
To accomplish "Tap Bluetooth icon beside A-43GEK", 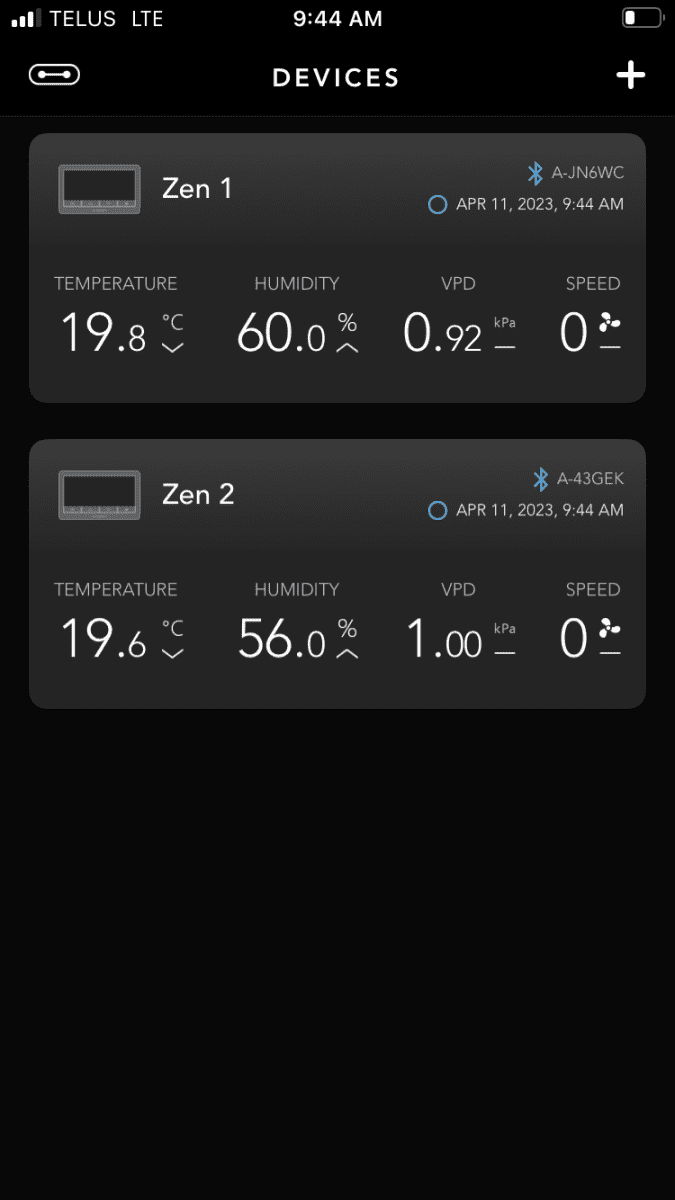I will (x=541, y=479).
